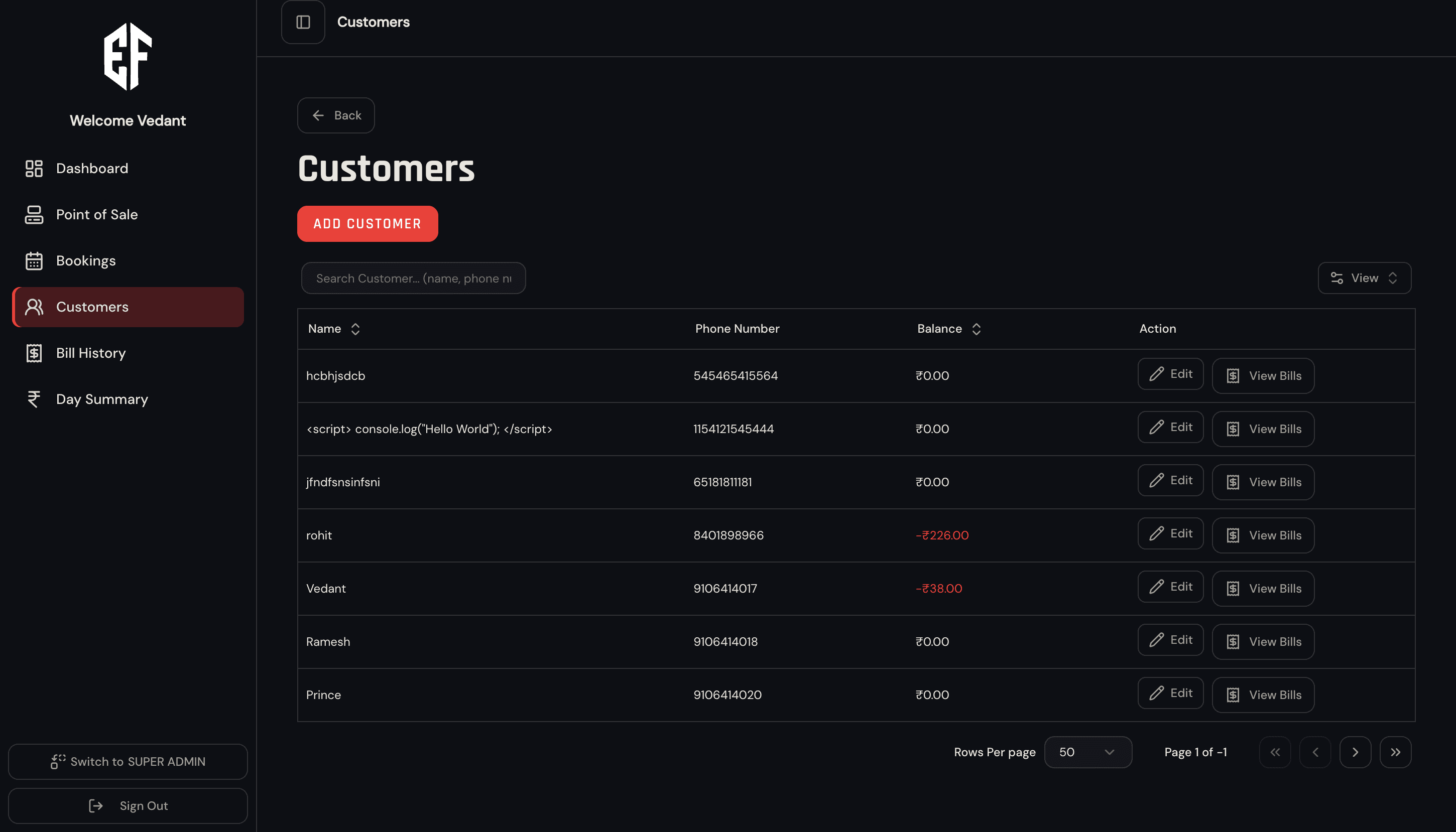The height and width of the screenshot is (832, 1456).
Task: Click the Back button
Action: pyautogui.click(x=336, y=115)
